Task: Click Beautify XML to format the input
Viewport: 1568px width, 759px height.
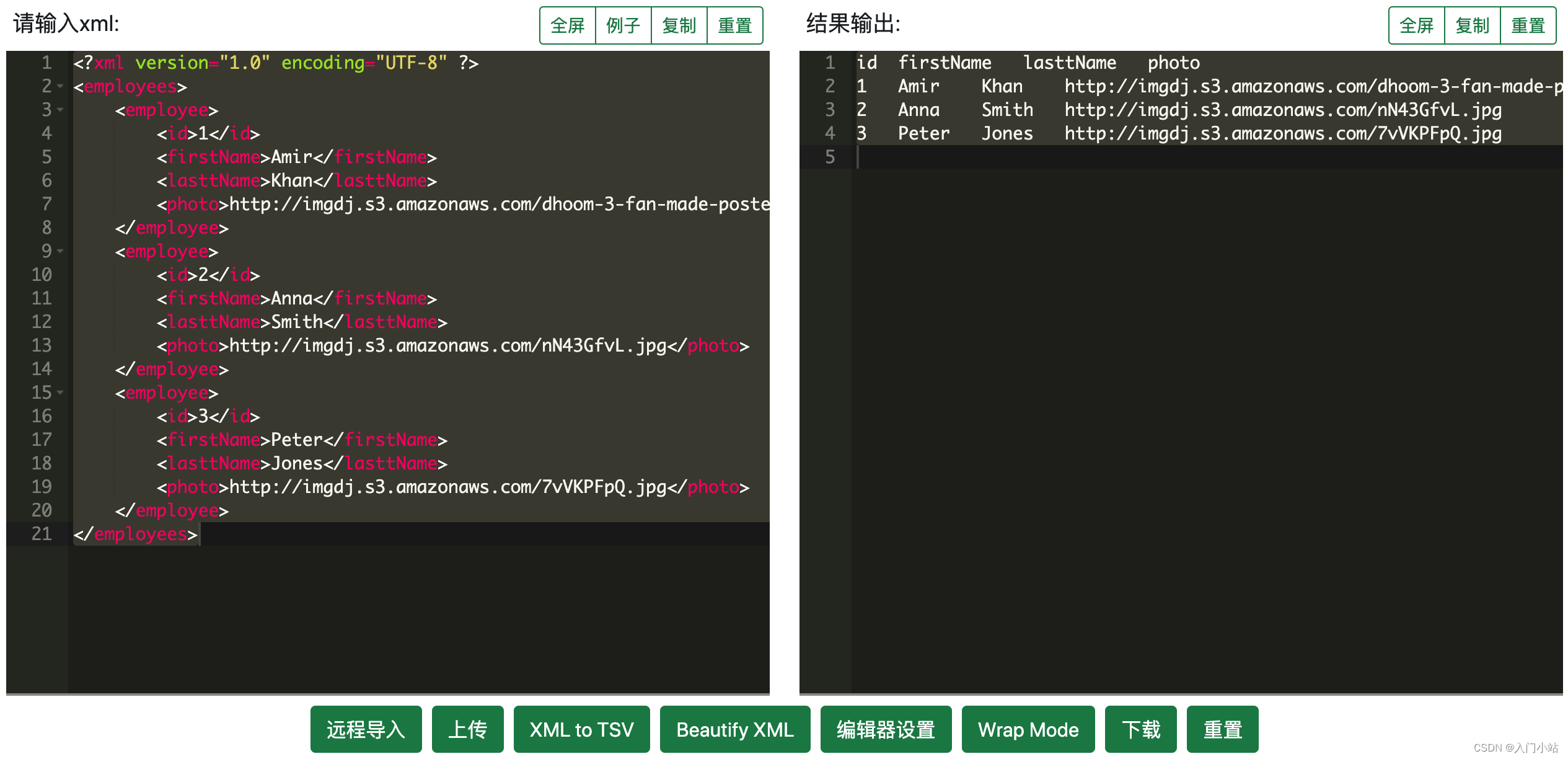Action: [x=735, y=729]
